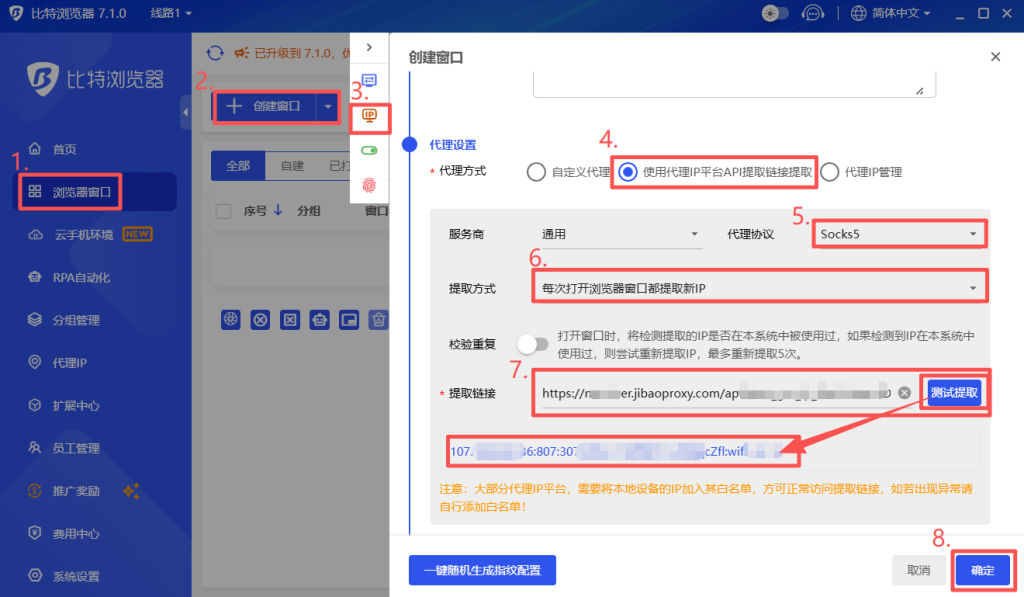Click the 测试提取 button
Image resolution: width=1024 pixels, height=597 pixels.
[954, 393]
